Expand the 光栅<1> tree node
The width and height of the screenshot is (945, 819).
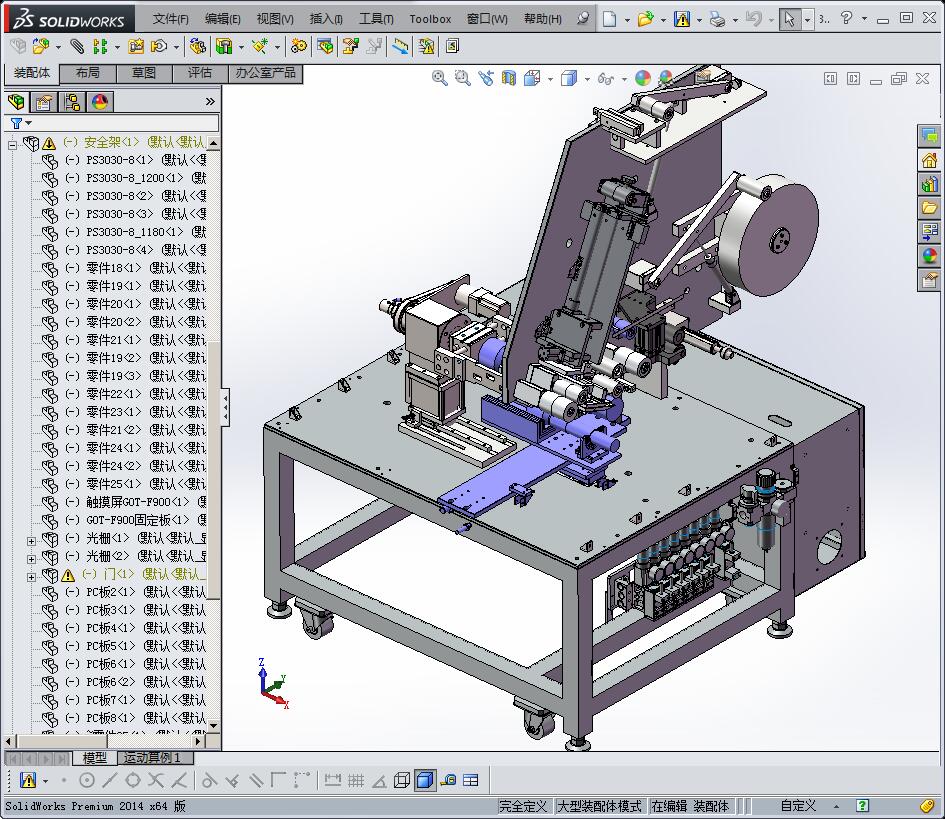tap(31, 541)
